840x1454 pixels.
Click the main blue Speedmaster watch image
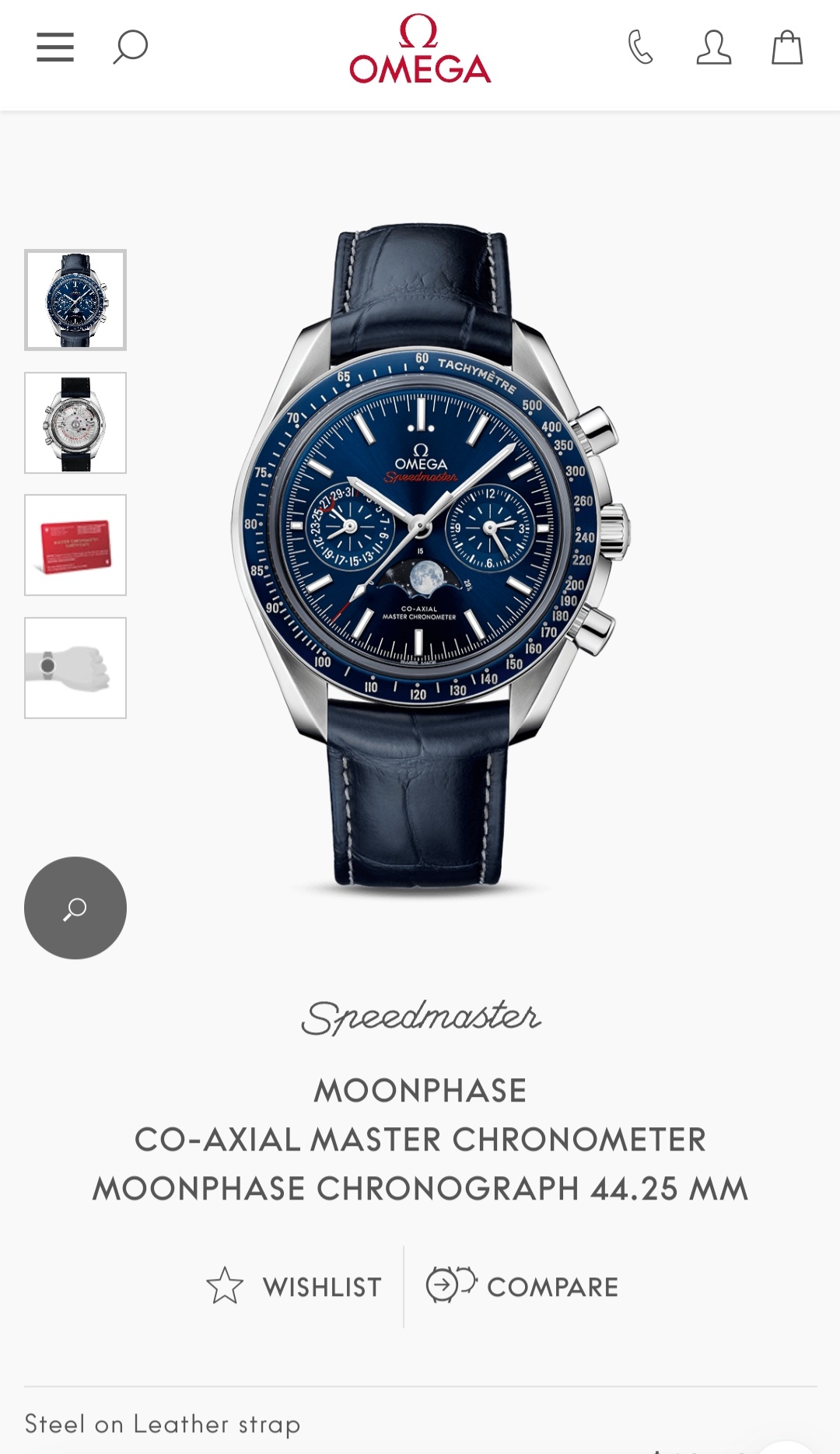tap(429, 557)
